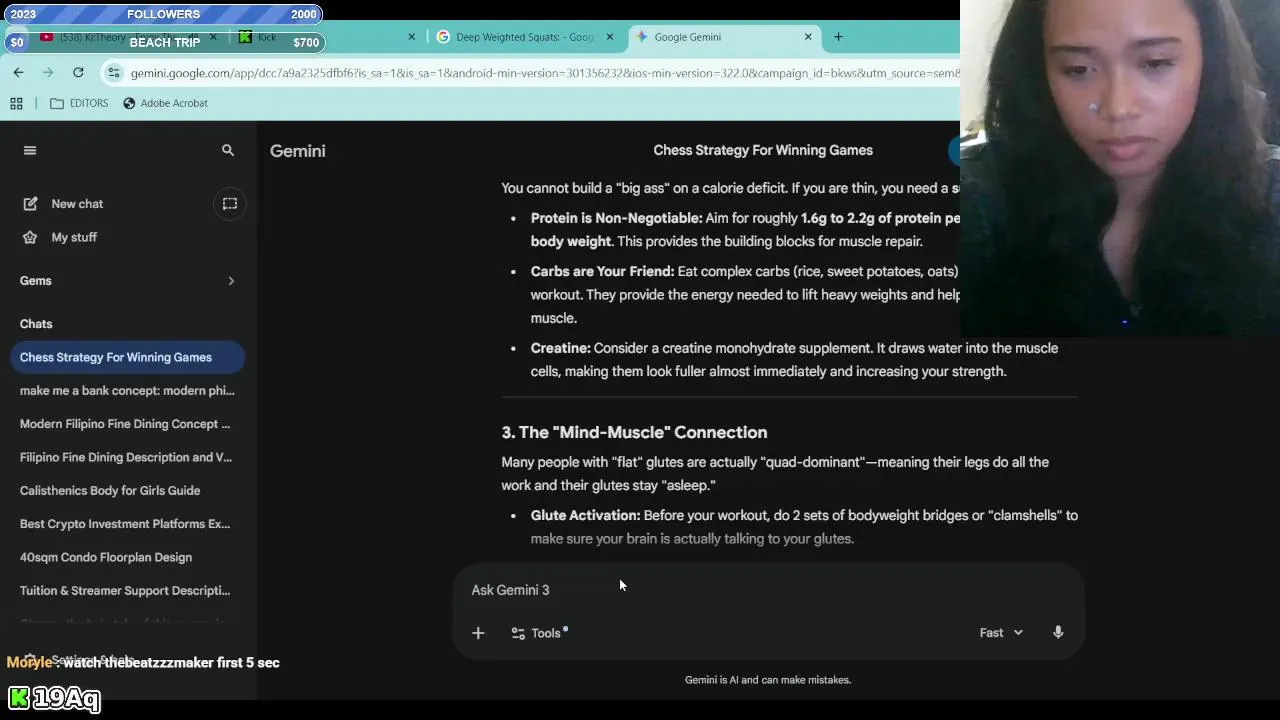
Task: Open Calisthenics Body for Girls Guide chat
Action: click(x=127, y=491)
